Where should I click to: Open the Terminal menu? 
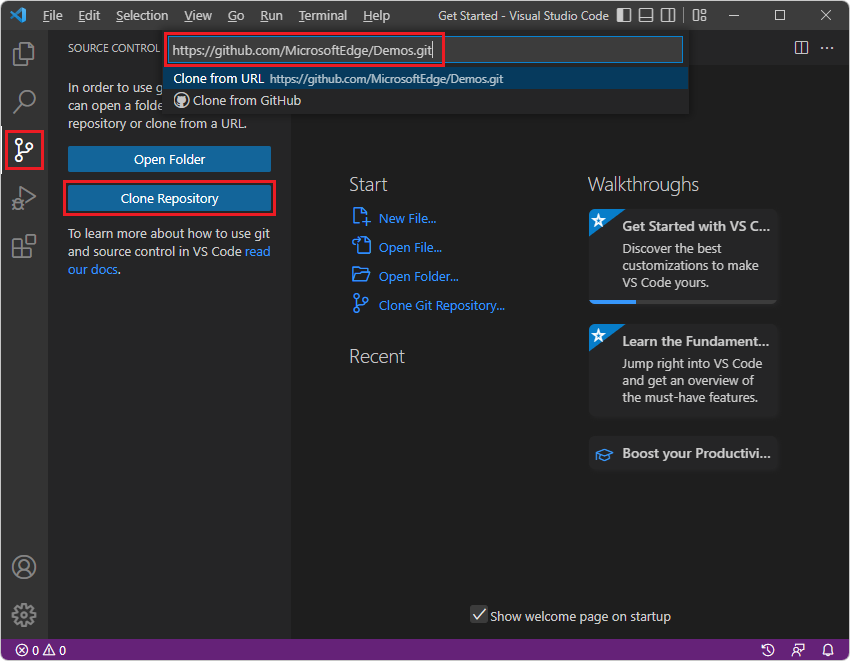(x=322, y=15)
